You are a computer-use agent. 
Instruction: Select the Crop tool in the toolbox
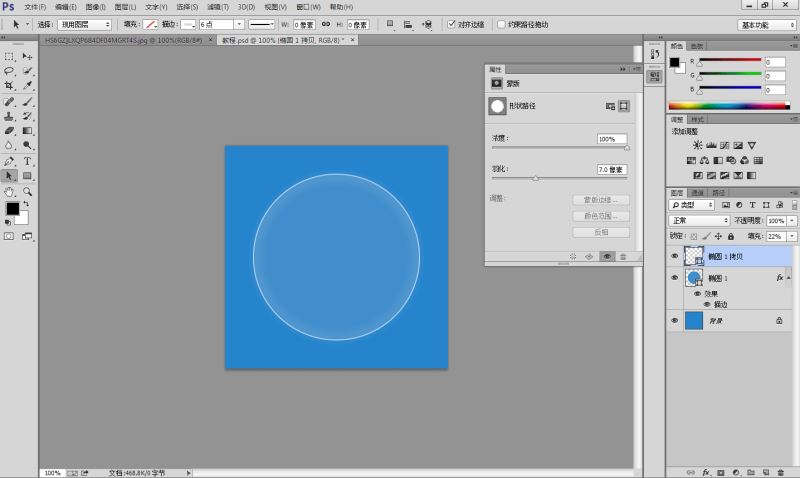pyautogui.click(x=9, y=86)
